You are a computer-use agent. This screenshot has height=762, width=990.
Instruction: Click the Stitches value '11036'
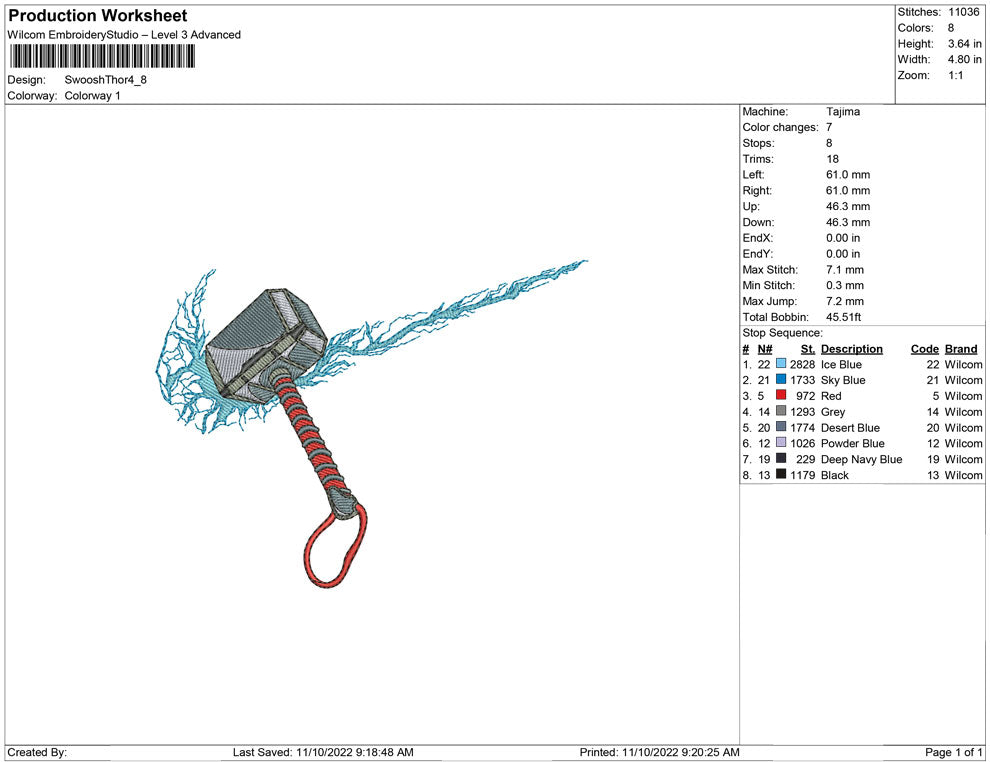pos(963,12)
